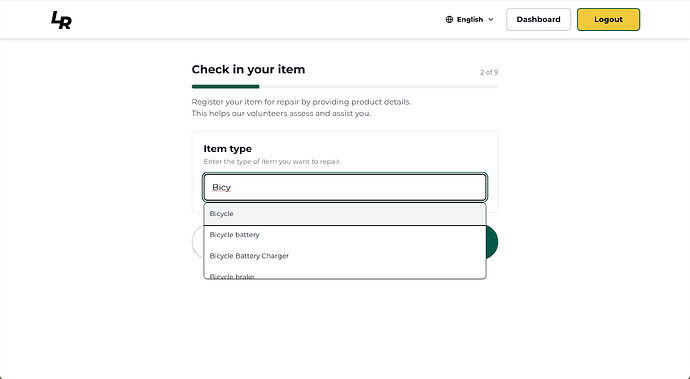Click the white back button edge
Image resolution: width=690 pixels, height=379 pixels.
[198, 242]
